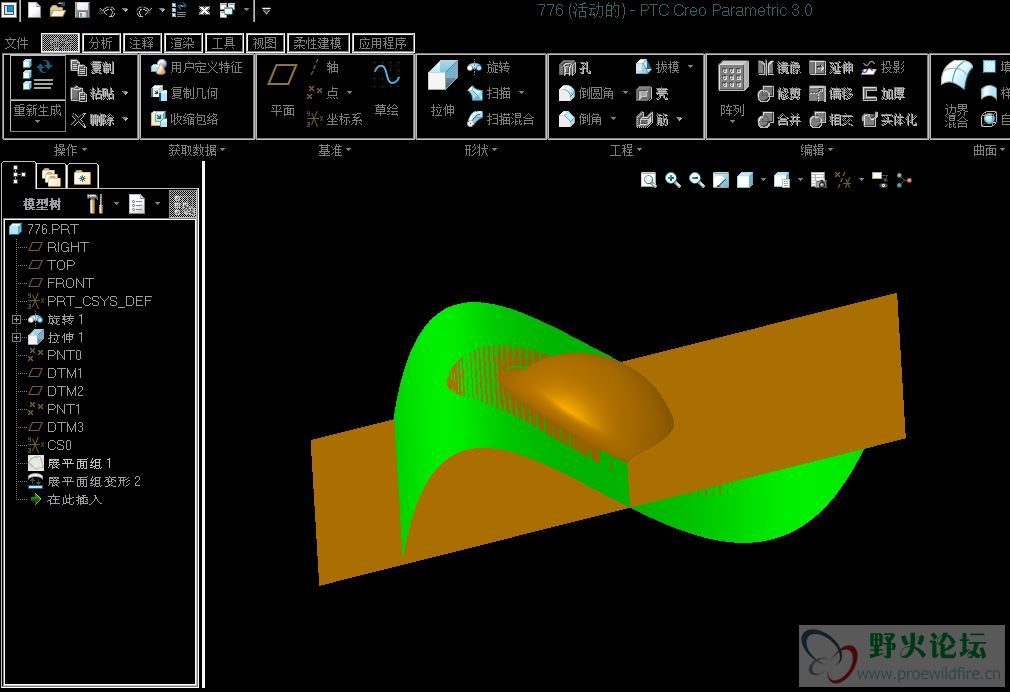The width and height of the screenshot is (1010, 692).
Task: Select the 阵列 pattern tool
Action: pos(732,89)
